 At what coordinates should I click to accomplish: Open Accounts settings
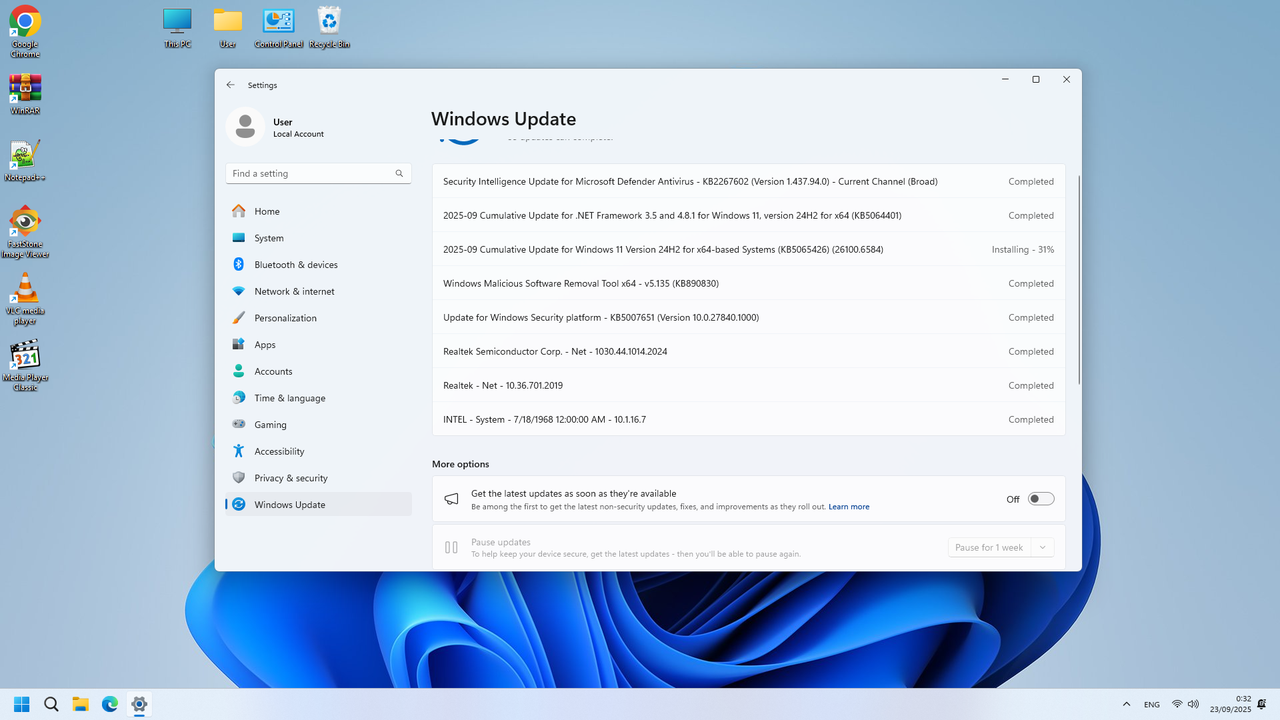pyautogui.click(x=319, y=371)
